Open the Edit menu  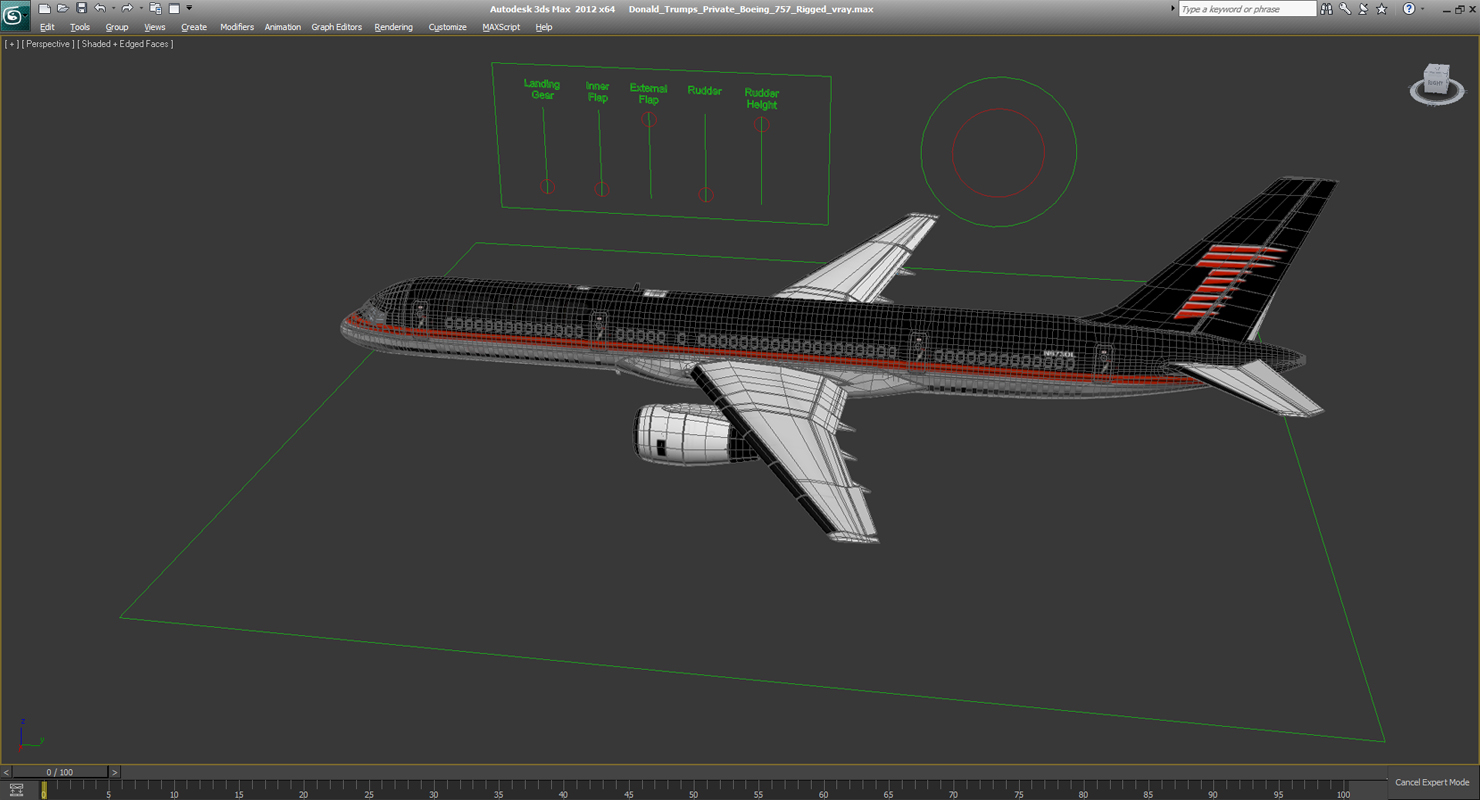[47, 27]
